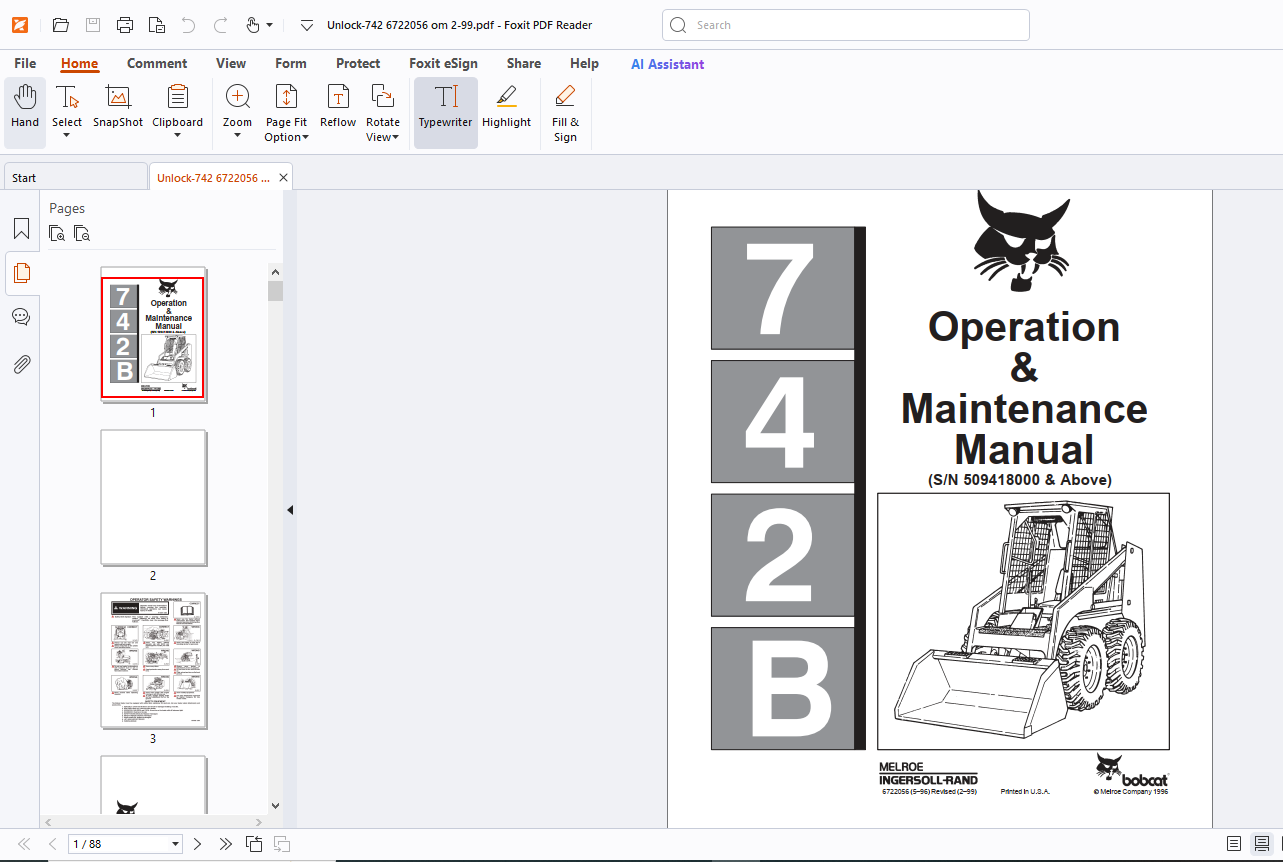Switch to continuous page view mode
Viewport: 1283px width, 862px height.
pyautogui.click(x=1262, y=844)
